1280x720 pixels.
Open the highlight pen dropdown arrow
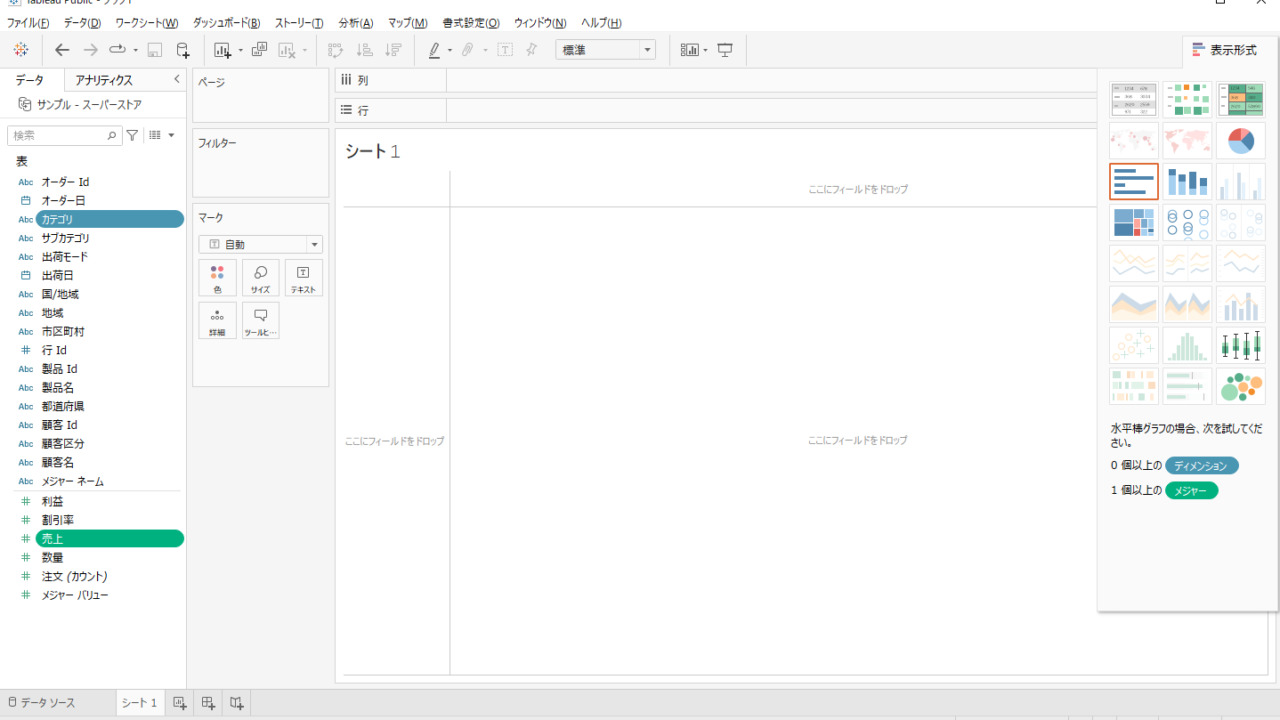450,50
